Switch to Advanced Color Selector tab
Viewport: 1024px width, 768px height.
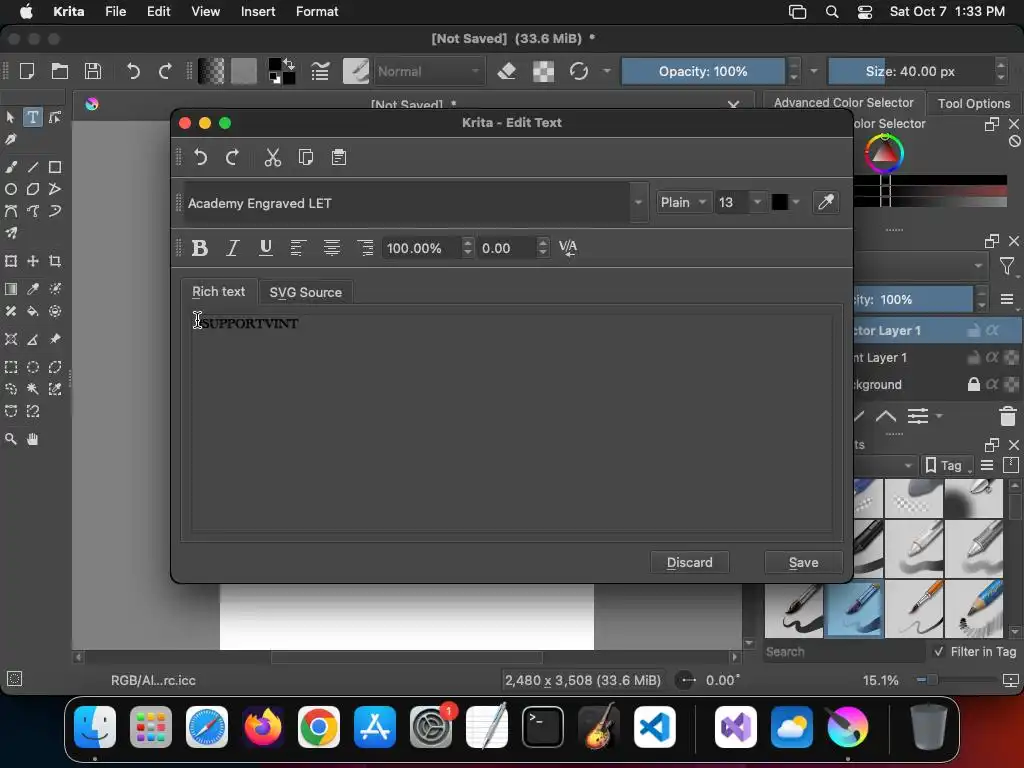click(843, 103)
